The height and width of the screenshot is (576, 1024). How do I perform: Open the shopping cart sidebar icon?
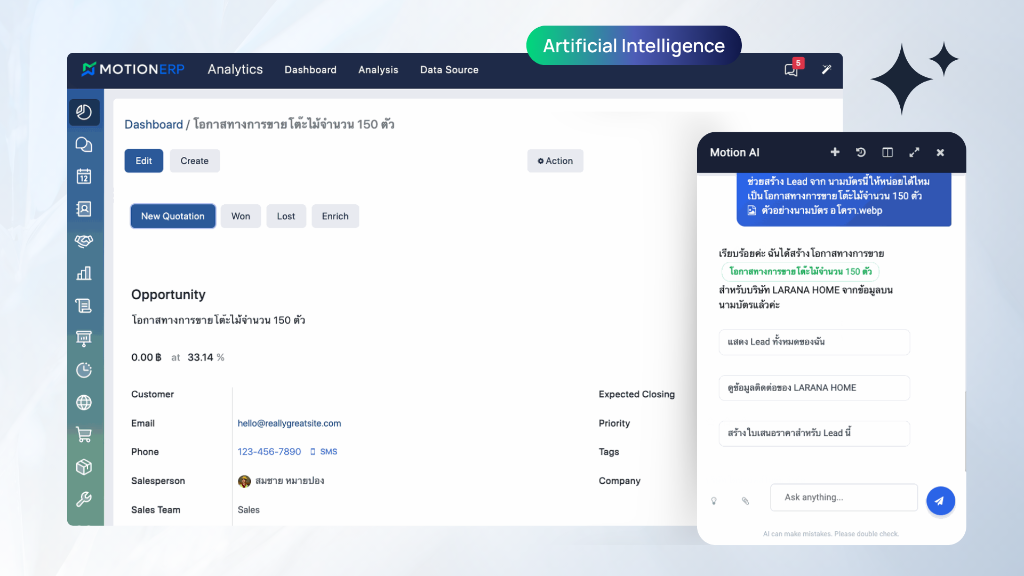pos(84,434)
